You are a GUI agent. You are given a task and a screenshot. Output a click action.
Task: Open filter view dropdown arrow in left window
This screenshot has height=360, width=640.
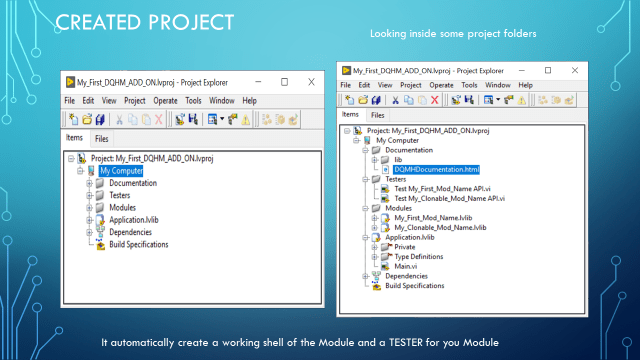(222, 119)
